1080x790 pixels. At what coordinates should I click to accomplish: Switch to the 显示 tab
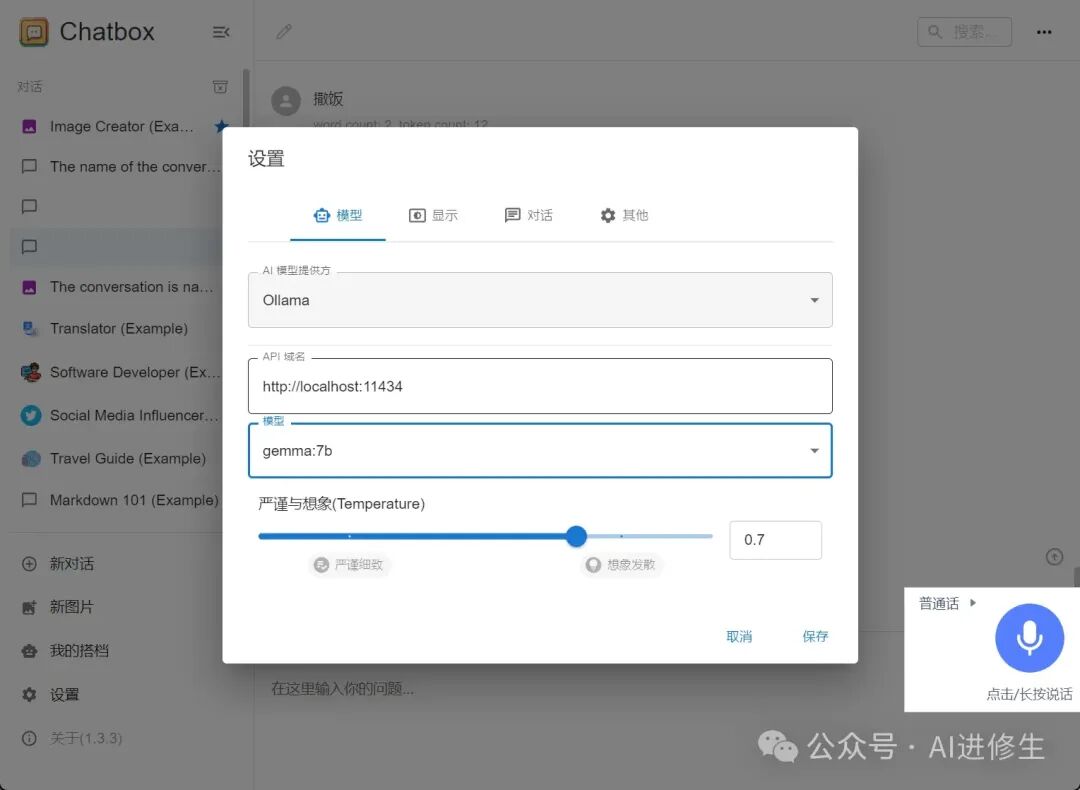433,216
